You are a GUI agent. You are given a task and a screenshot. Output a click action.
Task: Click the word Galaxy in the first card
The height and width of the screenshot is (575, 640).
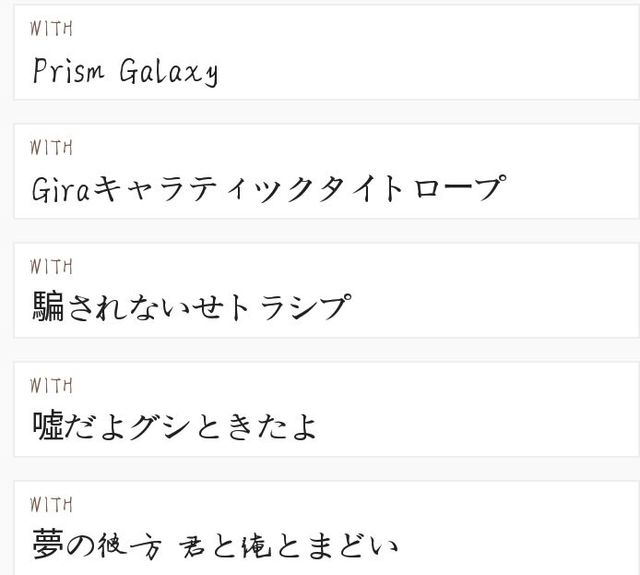169,72
